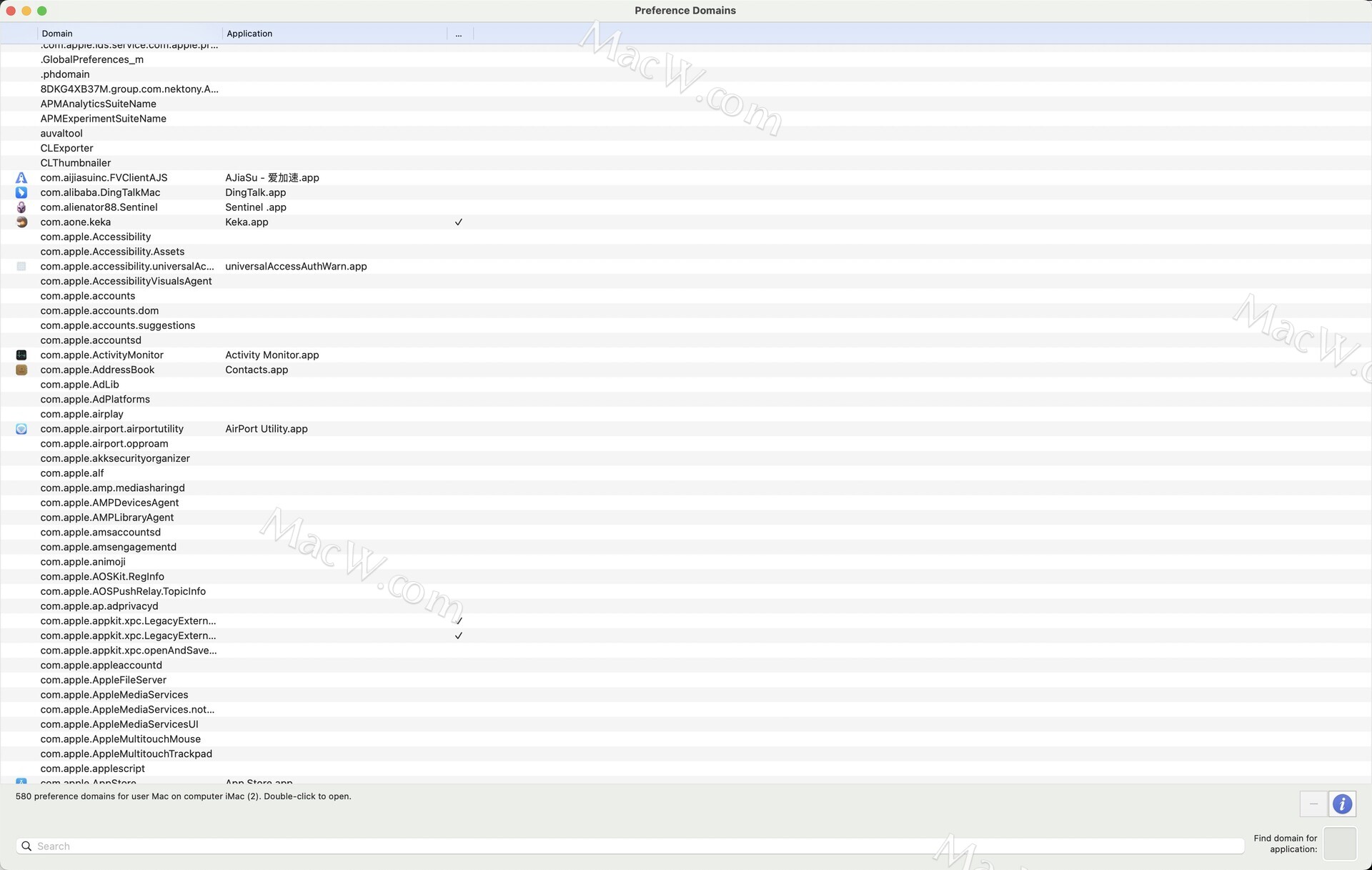
Task: Select com.apple.AppleFileServer domain
Action: [x=103, y=680]
